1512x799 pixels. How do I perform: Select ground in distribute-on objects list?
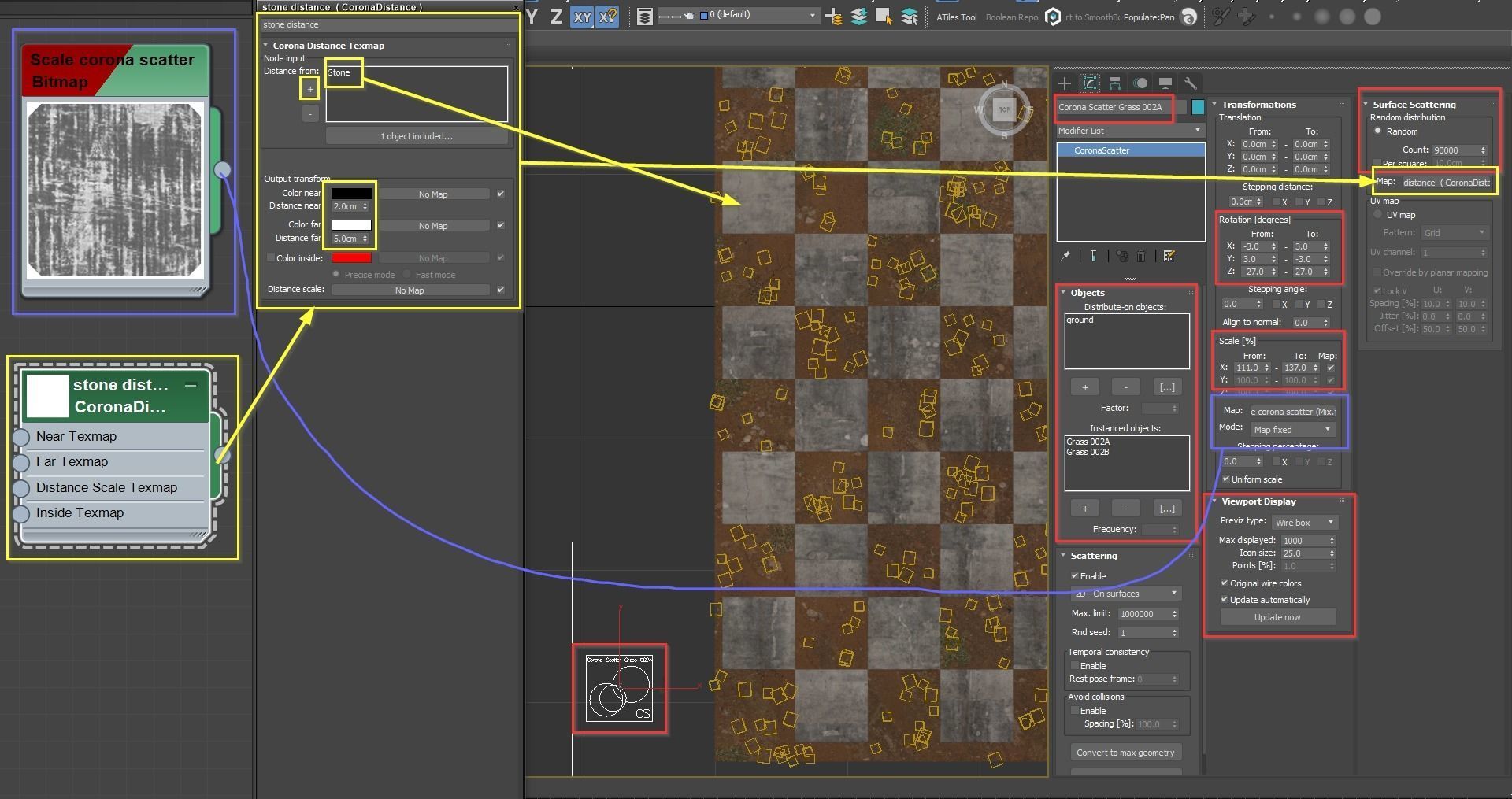click(1080, 320)
